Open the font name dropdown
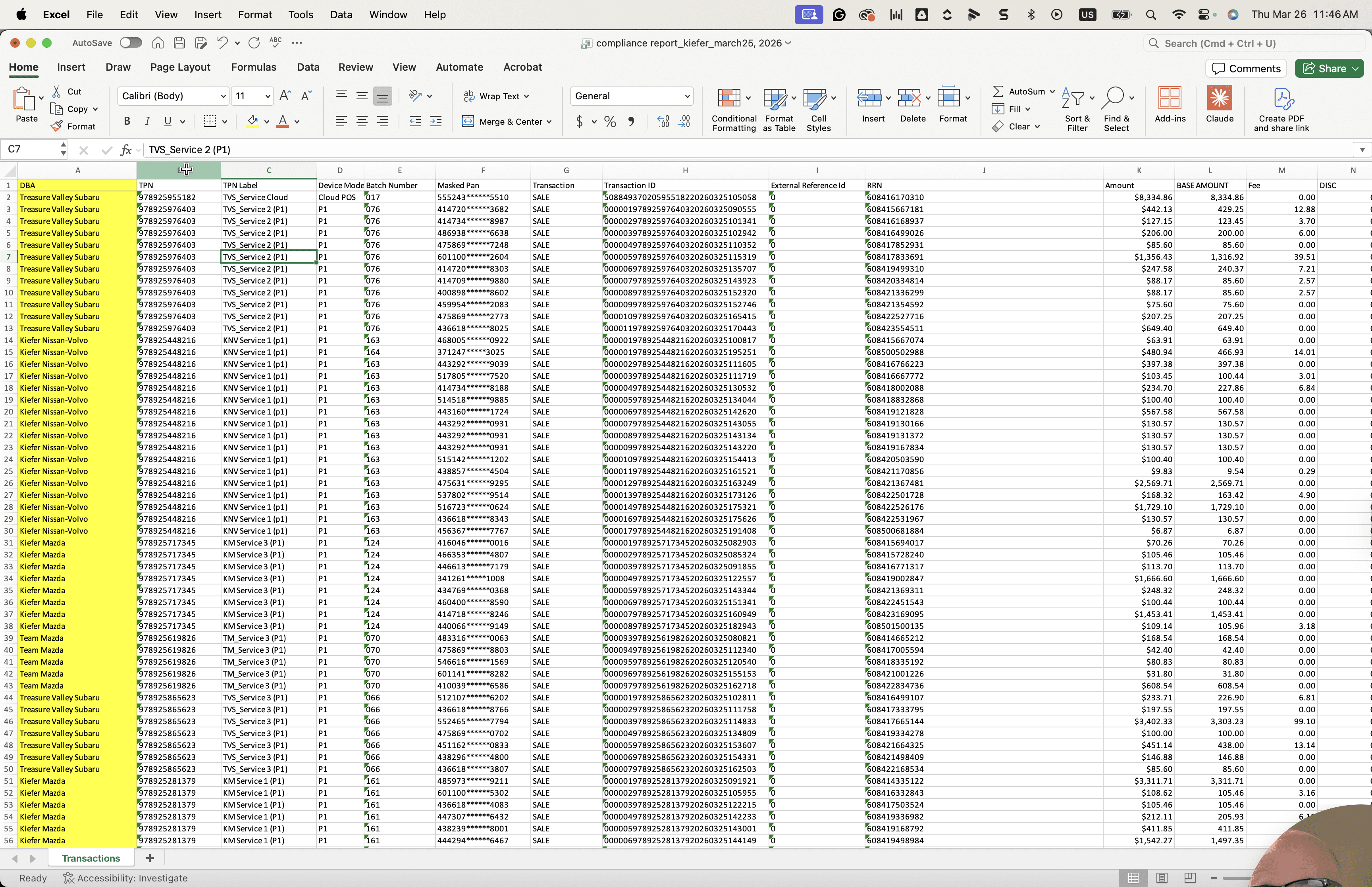 click(x=224, y=96)
